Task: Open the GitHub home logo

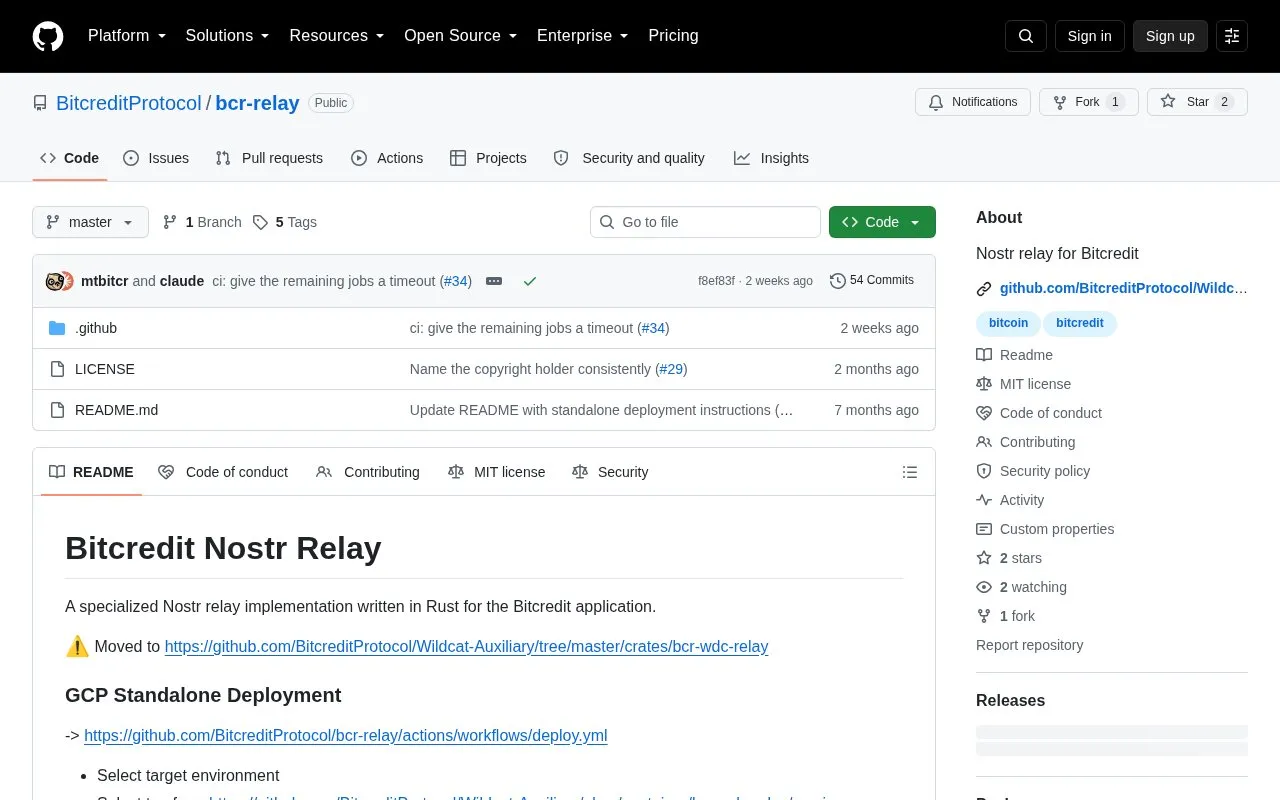Action: pos(48,36)
